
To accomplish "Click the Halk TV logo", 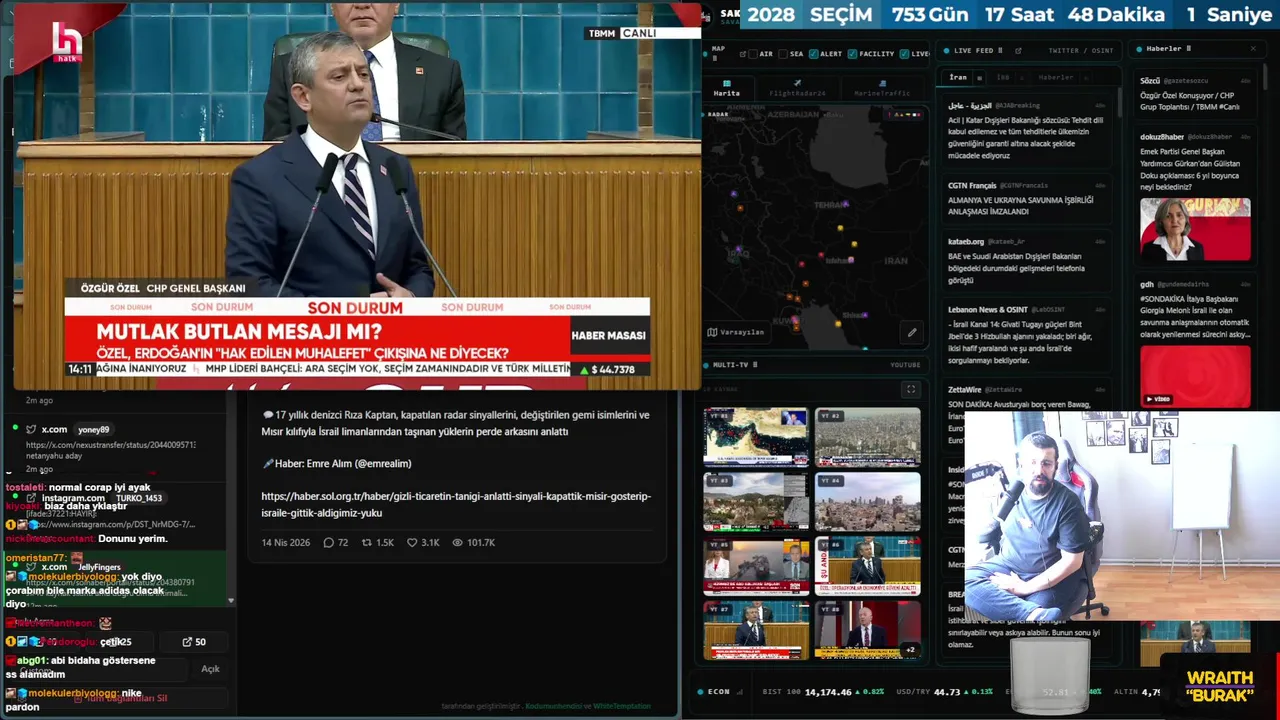I will point(67,42).
